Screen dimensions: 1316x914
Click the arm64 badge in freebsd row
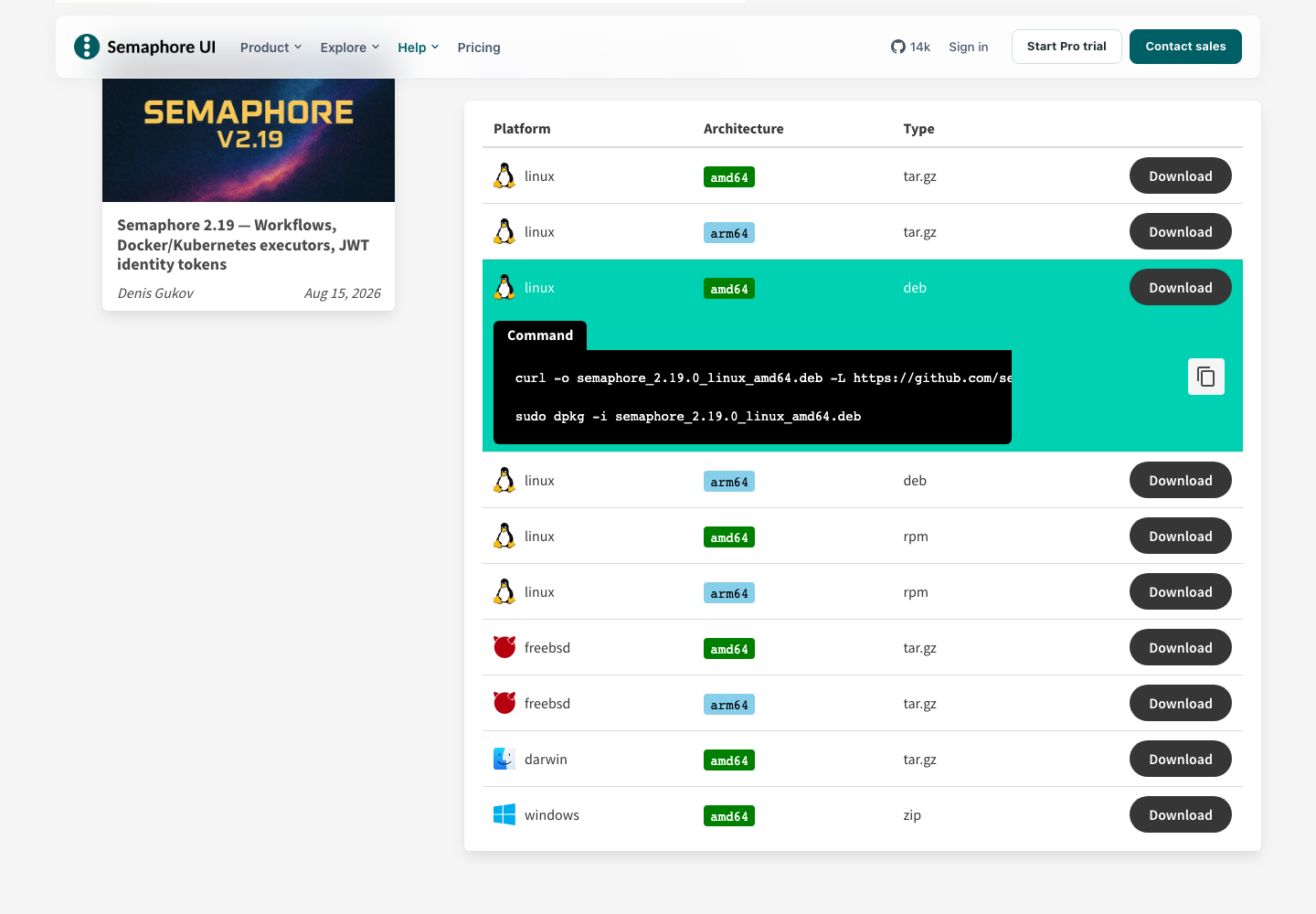click(x=729, y=705)
